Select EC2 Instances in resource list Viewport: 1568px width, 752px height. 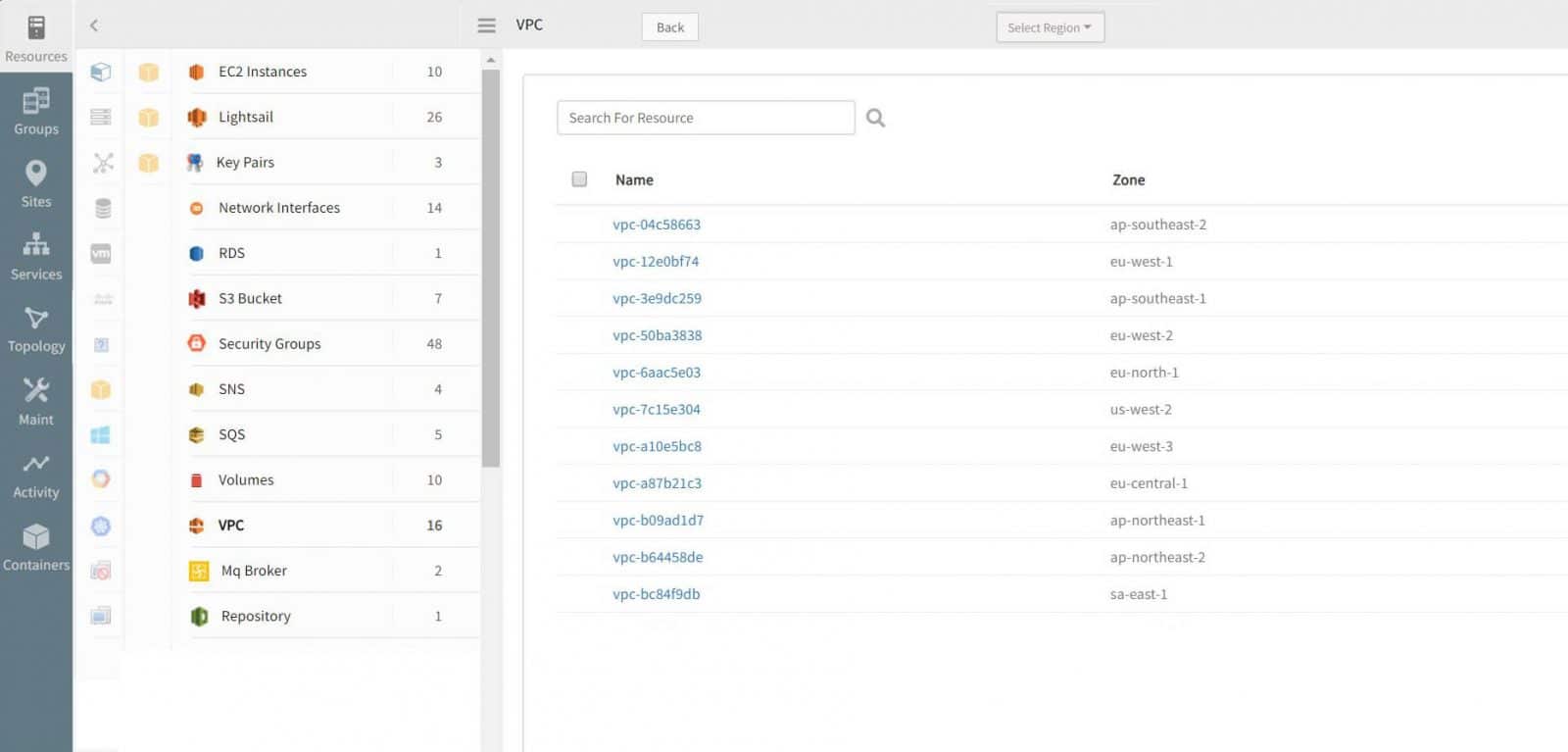pos(263,72)
